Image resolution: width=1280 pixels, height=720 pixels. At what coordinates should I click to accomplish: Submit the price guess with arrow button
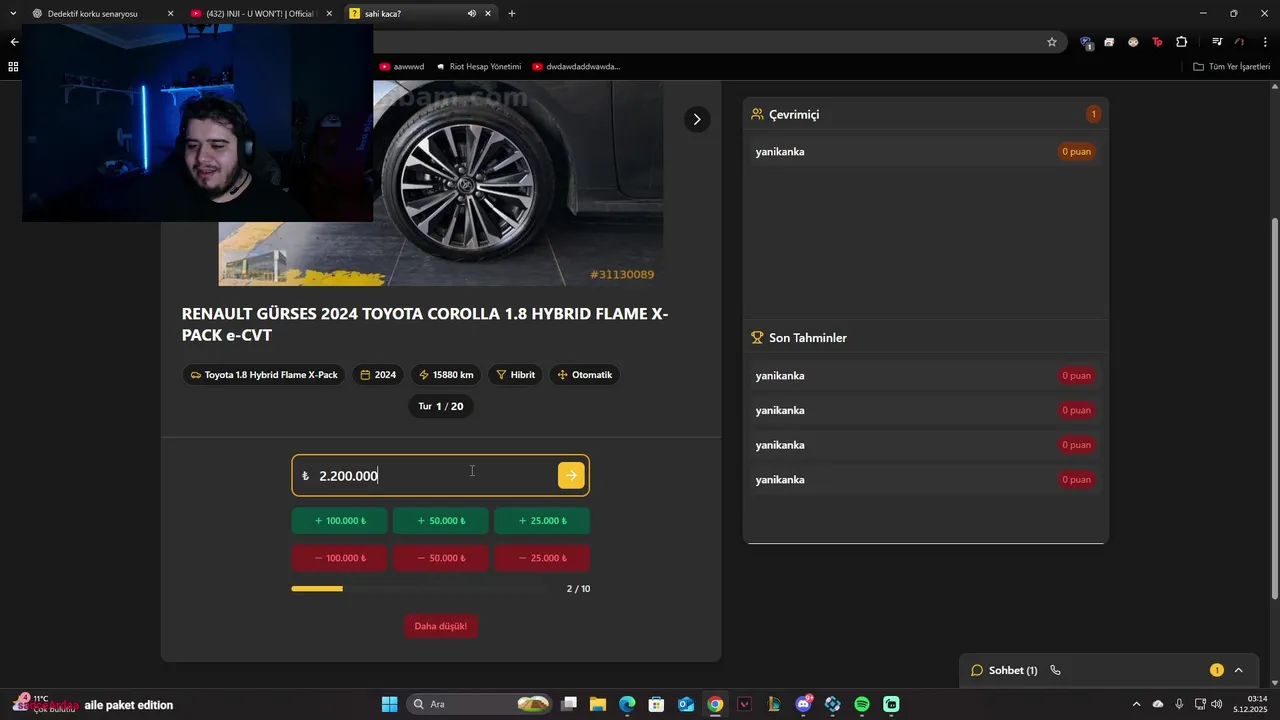571,476
